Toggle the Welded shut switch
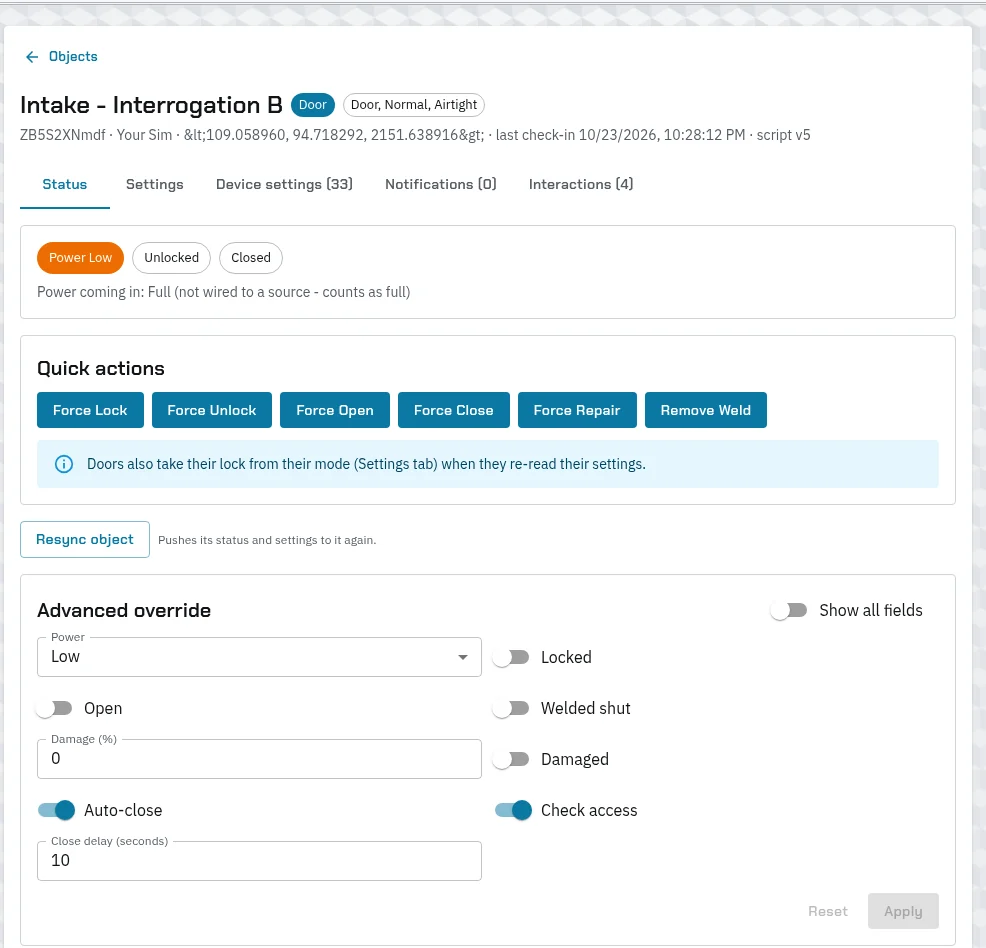Viewport: 986px width, 948px height. coord(511,708)
